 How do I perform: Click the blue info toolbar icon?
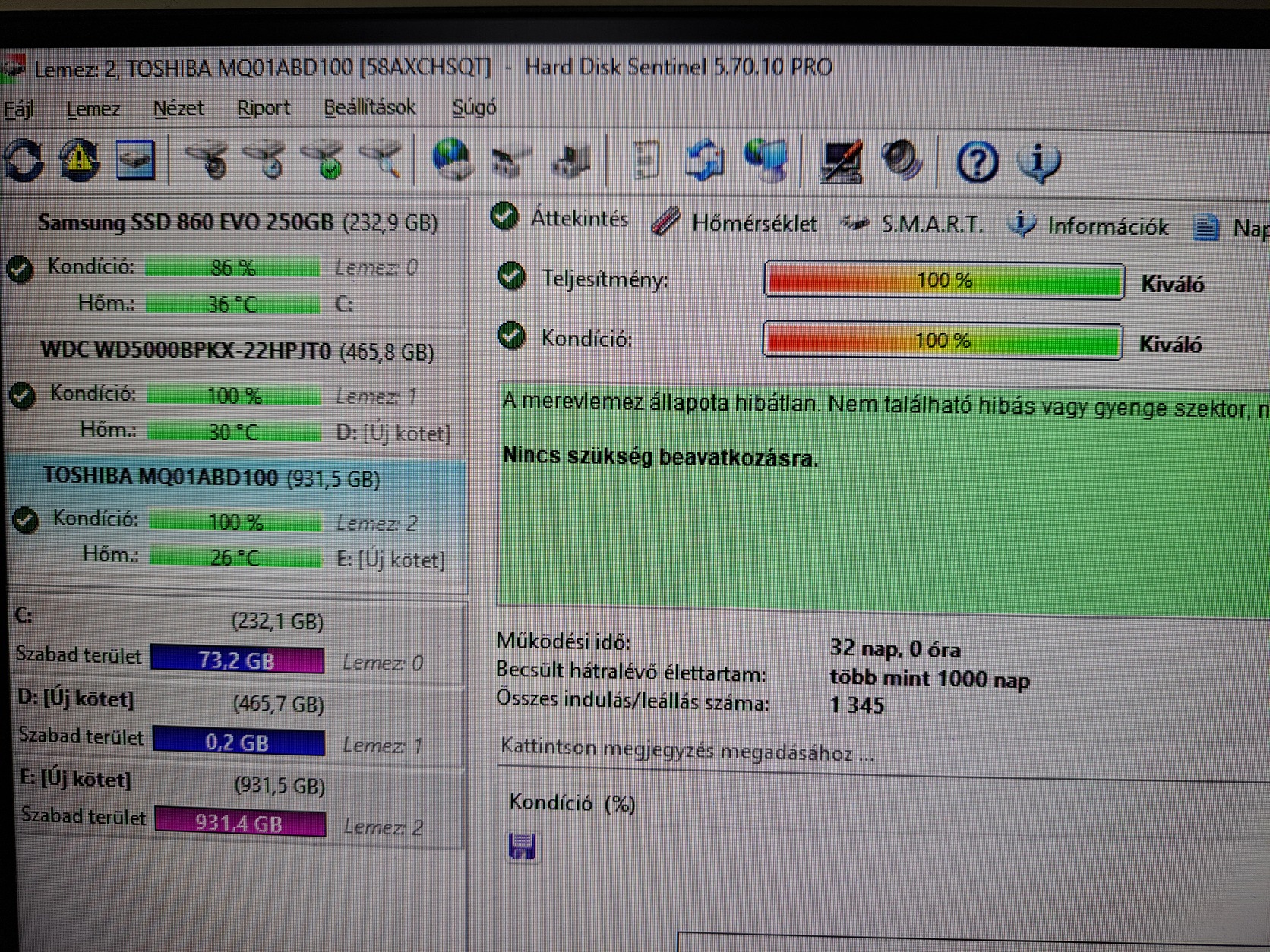pos(1038,162)
